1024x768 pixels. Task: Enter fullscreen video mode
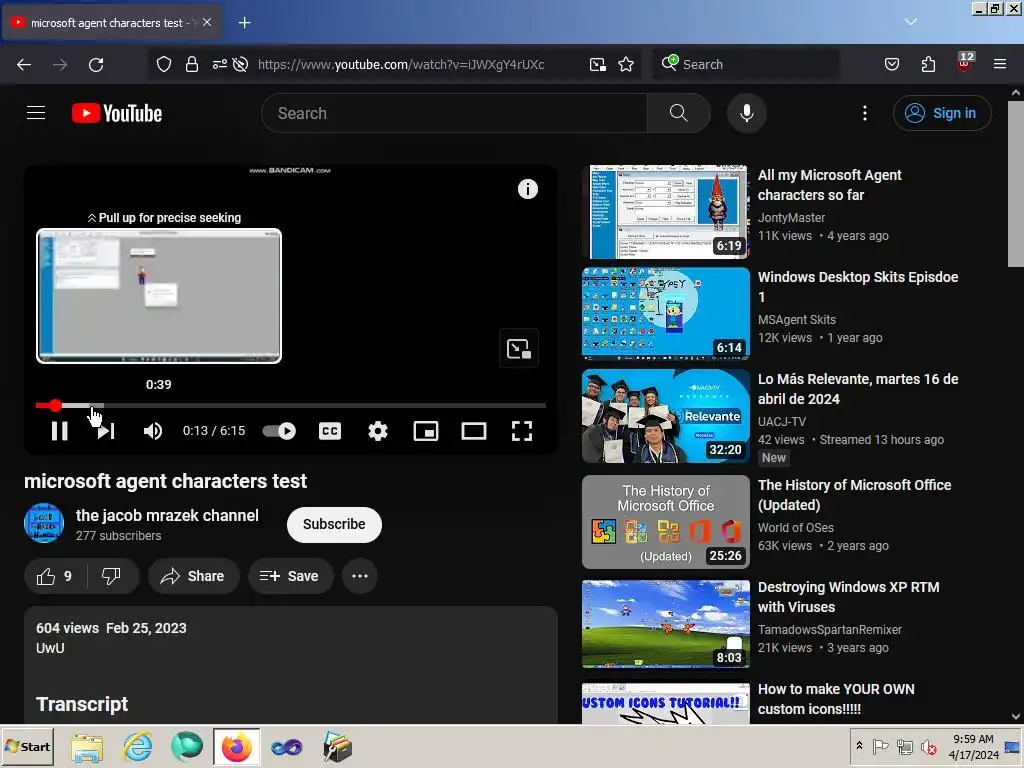pyautogui.click(x=521, y=431)
